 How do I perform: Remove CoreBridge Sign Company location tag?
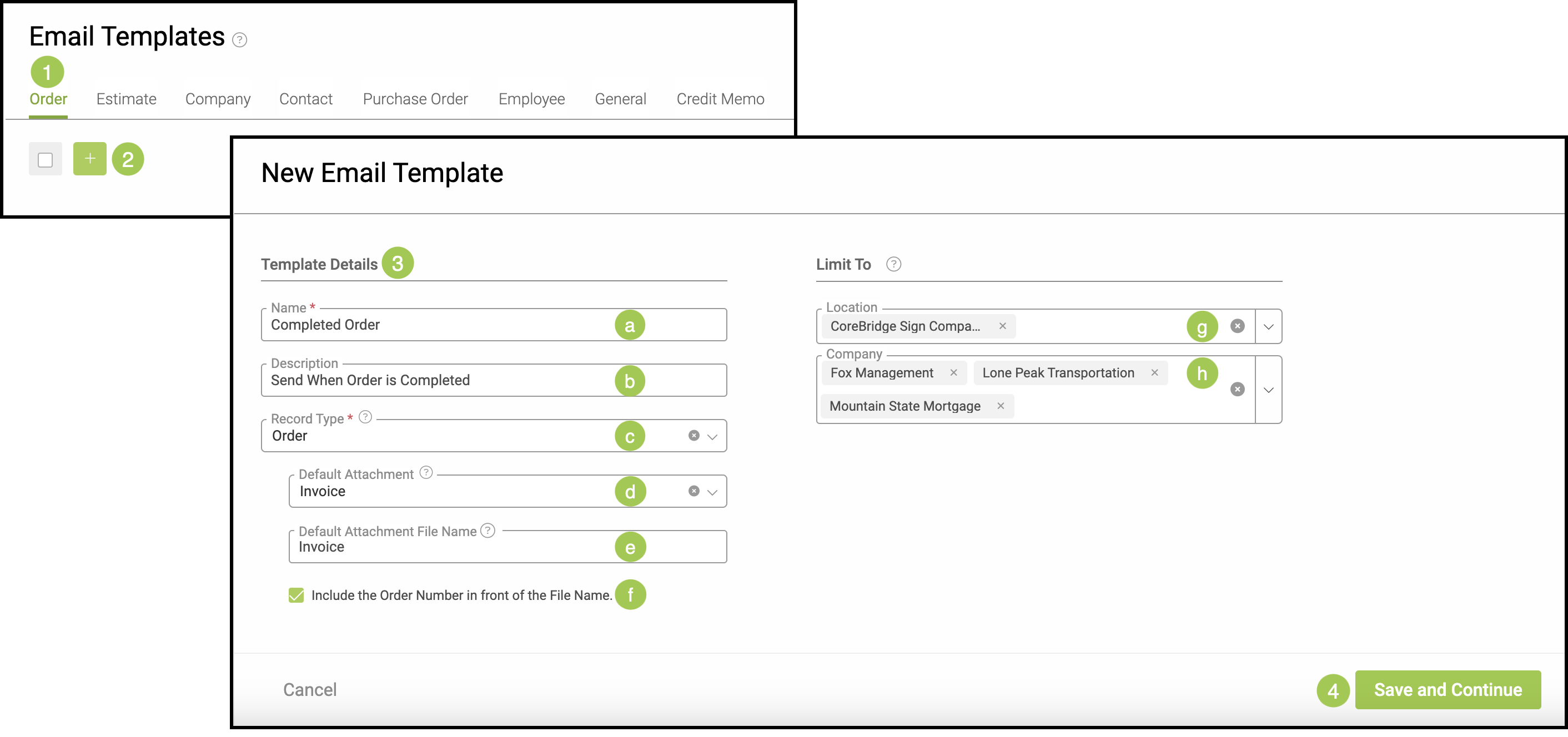[1003, 326]
